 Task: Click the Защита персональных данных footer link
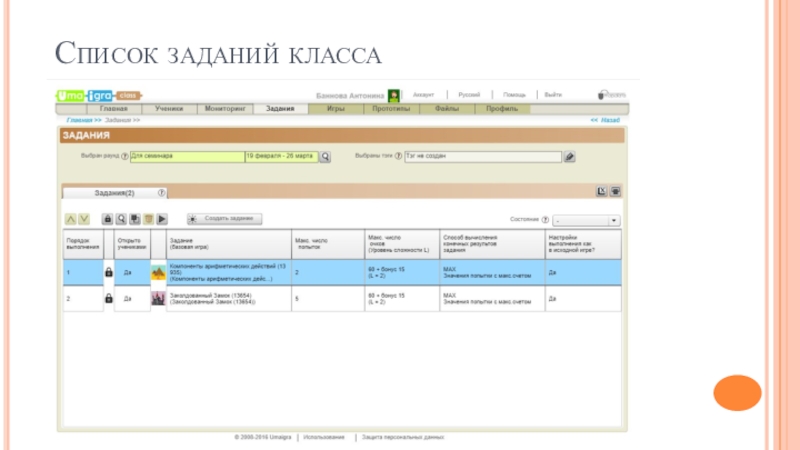(x=403, y=437)
